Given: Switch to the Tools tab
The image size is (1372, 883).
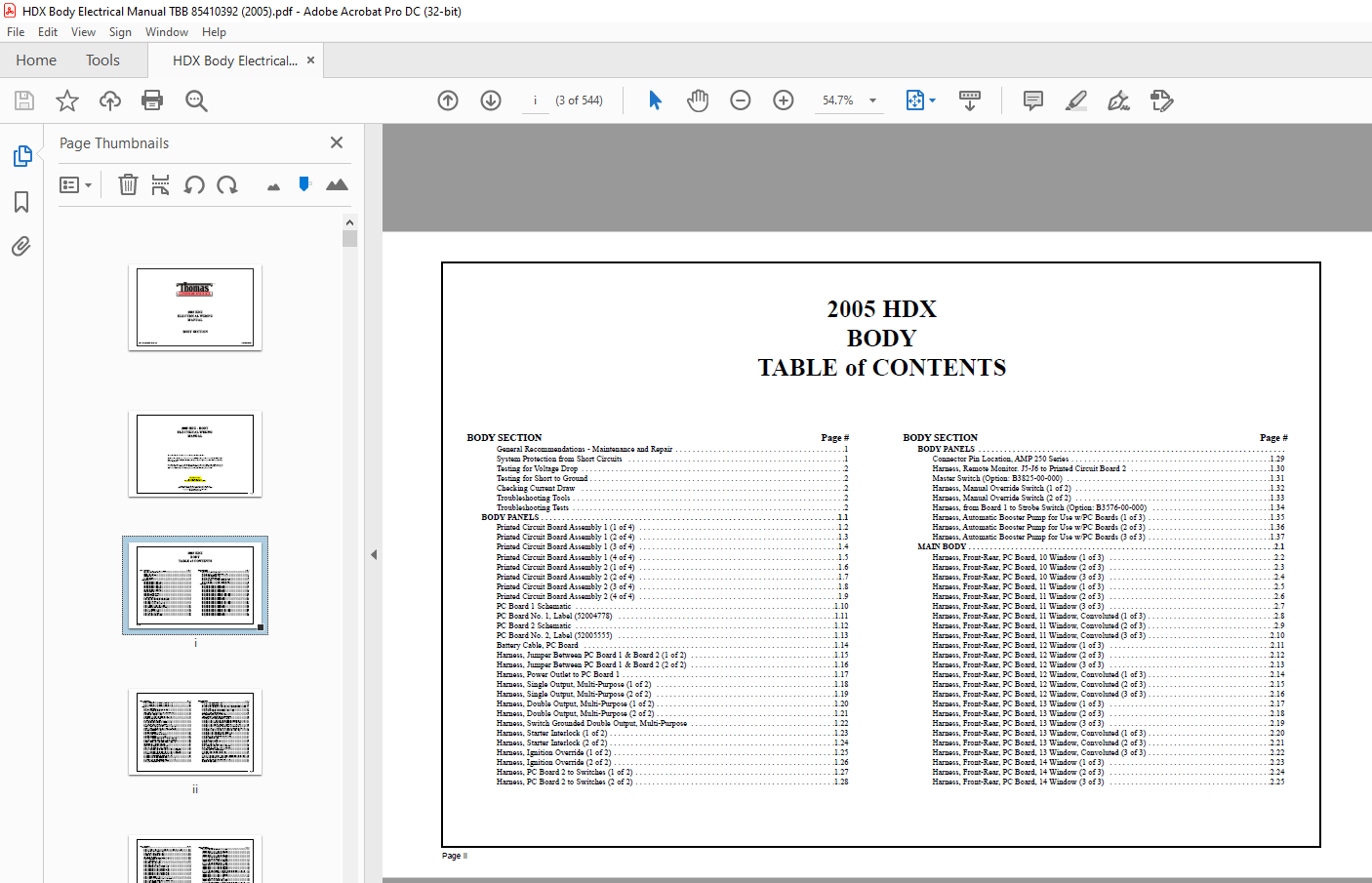Looking at the screenshot, I should coord(102,60).
